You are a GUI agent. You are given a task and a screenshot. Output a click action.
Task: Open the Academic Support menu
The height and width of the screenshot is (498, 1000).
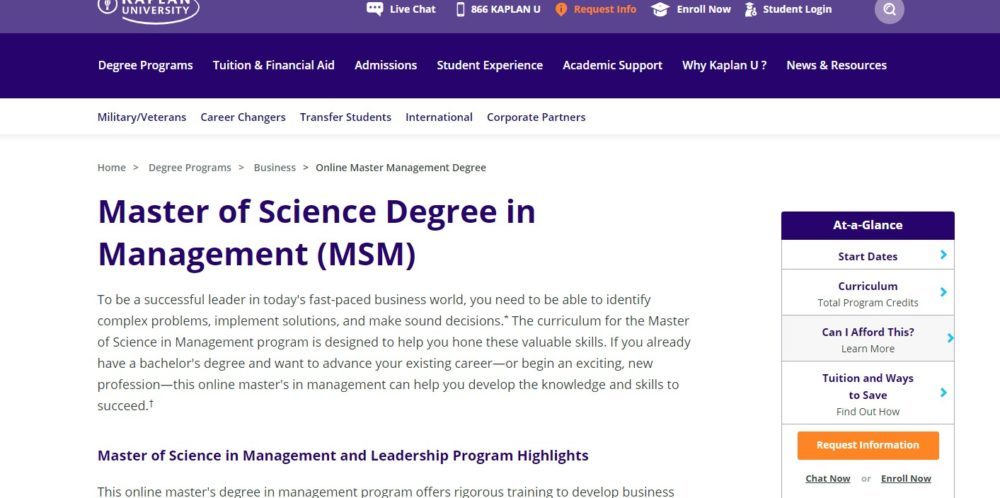pos(612,65)
